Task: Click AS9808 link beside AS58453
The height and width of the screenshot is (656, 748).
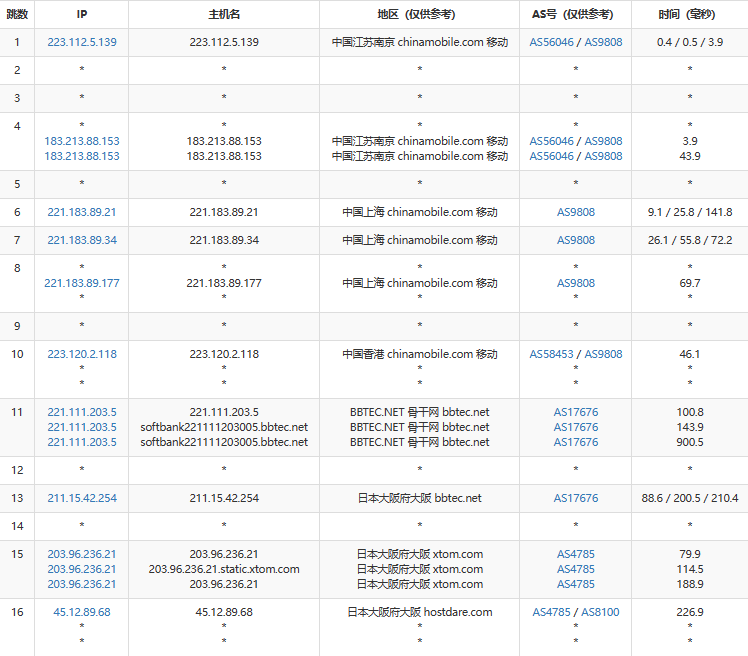Action: point(603,354)
